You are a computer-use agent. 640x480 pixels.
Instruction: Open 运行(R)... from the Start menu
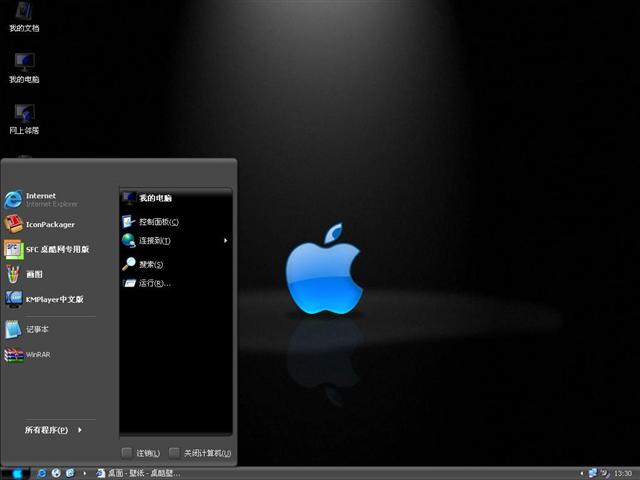(147, 283)
